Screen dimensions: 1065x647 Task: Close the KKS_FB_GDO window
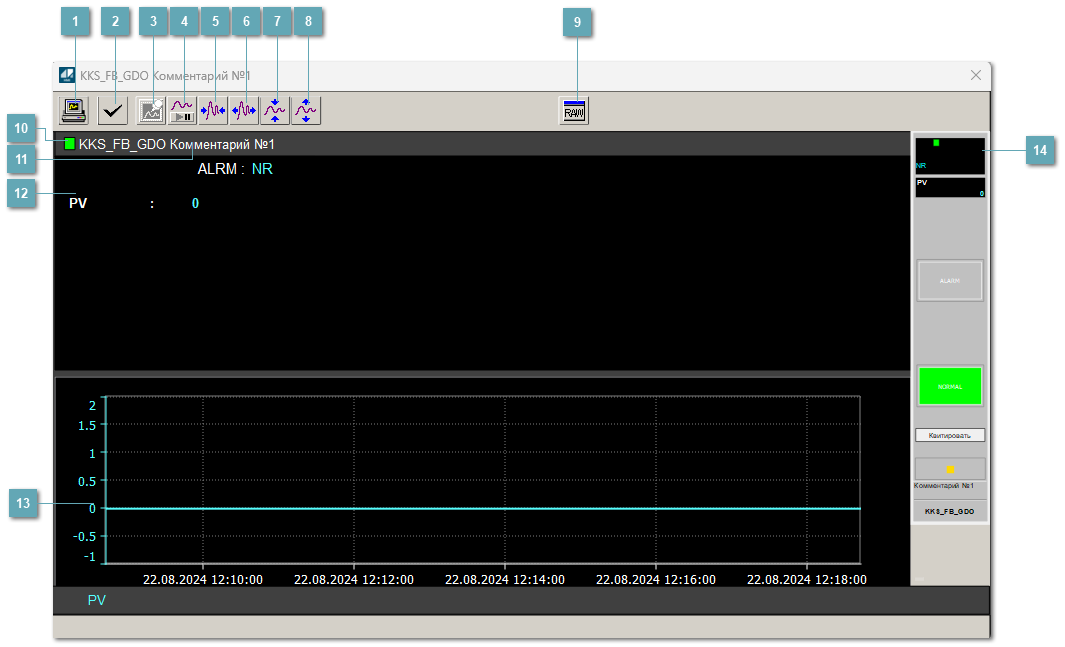(976, 75)
